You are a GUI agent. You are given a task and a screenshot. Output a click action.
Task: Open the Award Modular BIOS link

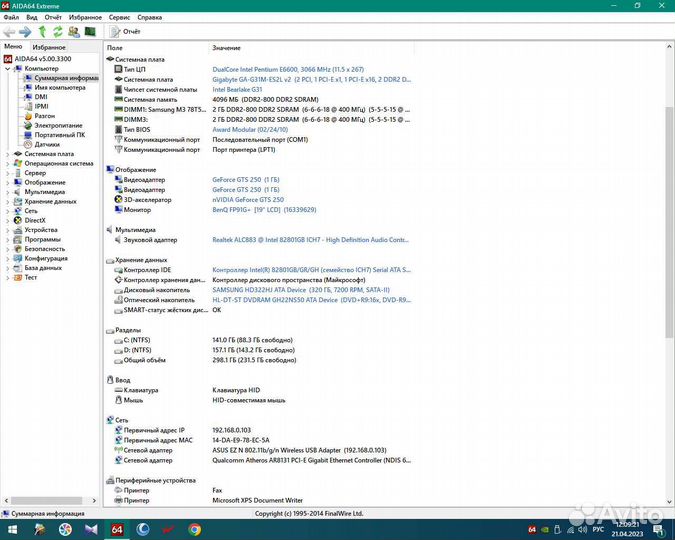[x=250, y=129]
